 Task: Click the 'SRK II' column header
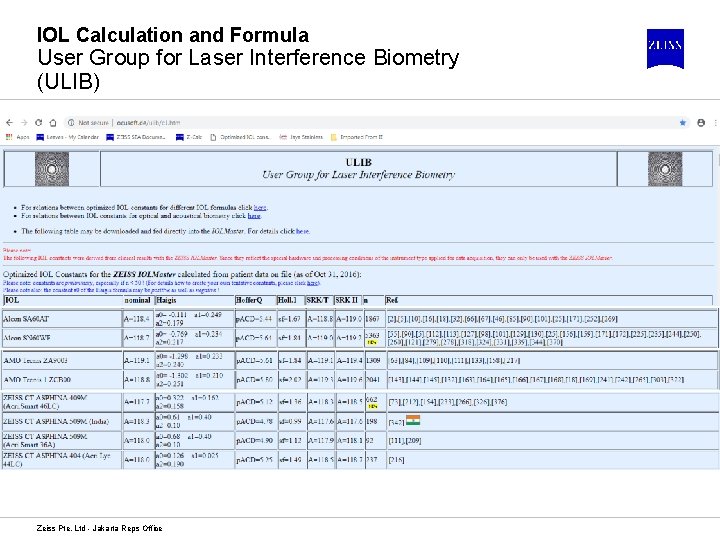click(349, 300)
